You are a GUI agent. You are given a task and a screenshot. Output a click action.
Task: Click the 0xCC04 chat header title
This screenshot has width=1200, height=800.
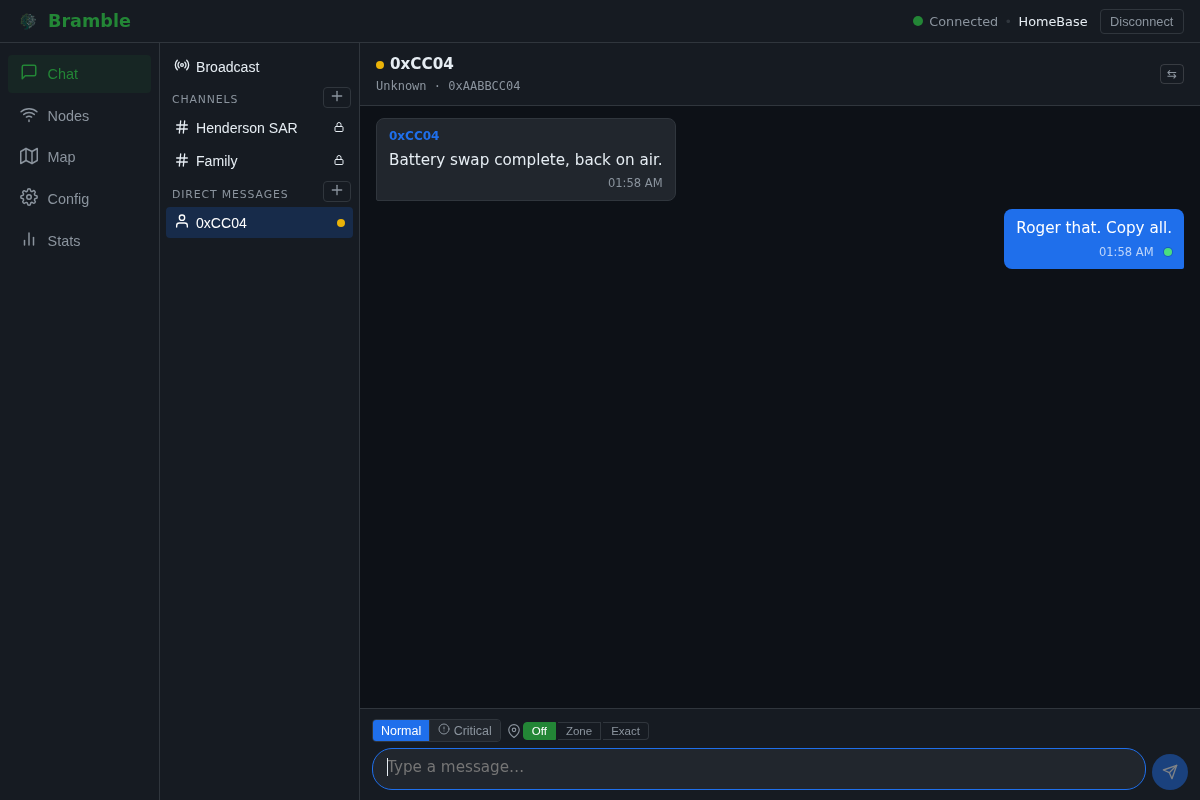(x=421, y=64)
